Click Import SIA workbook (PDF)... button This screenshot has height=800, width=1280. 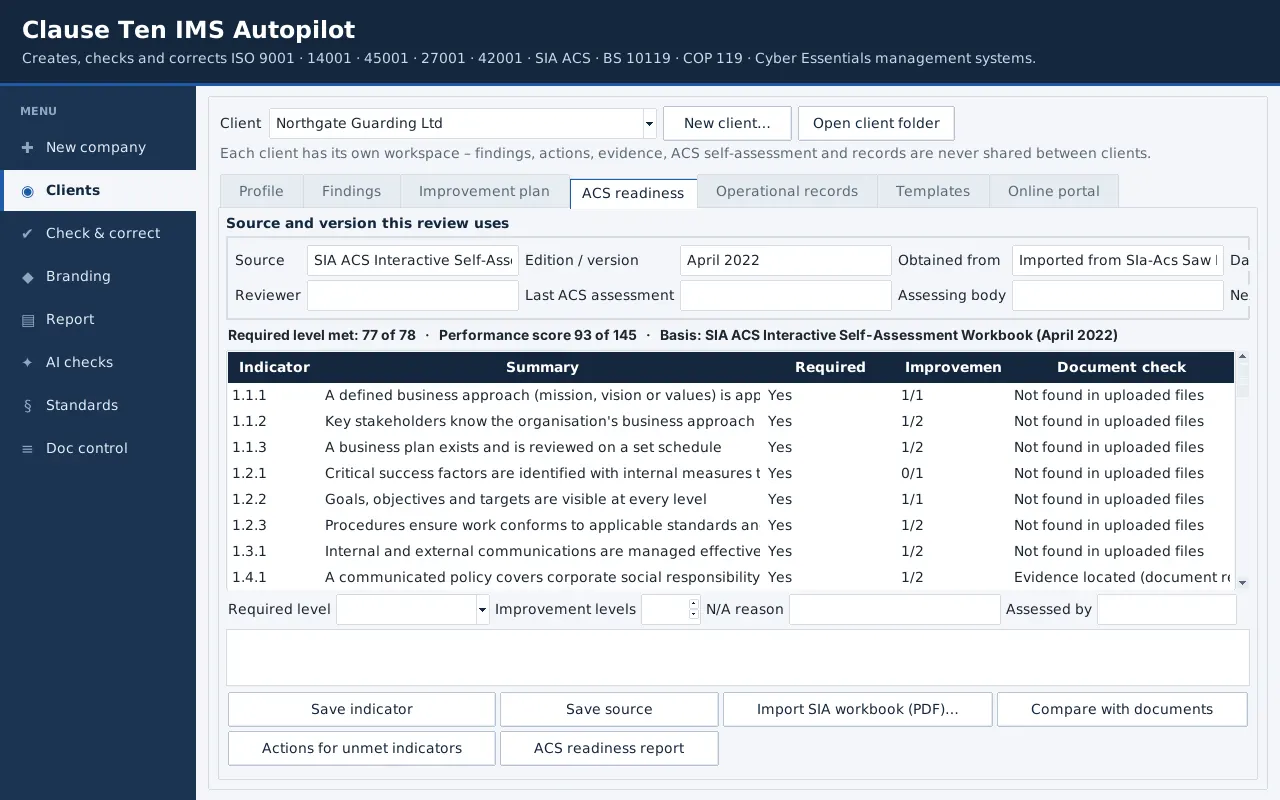tap(858, 709)
